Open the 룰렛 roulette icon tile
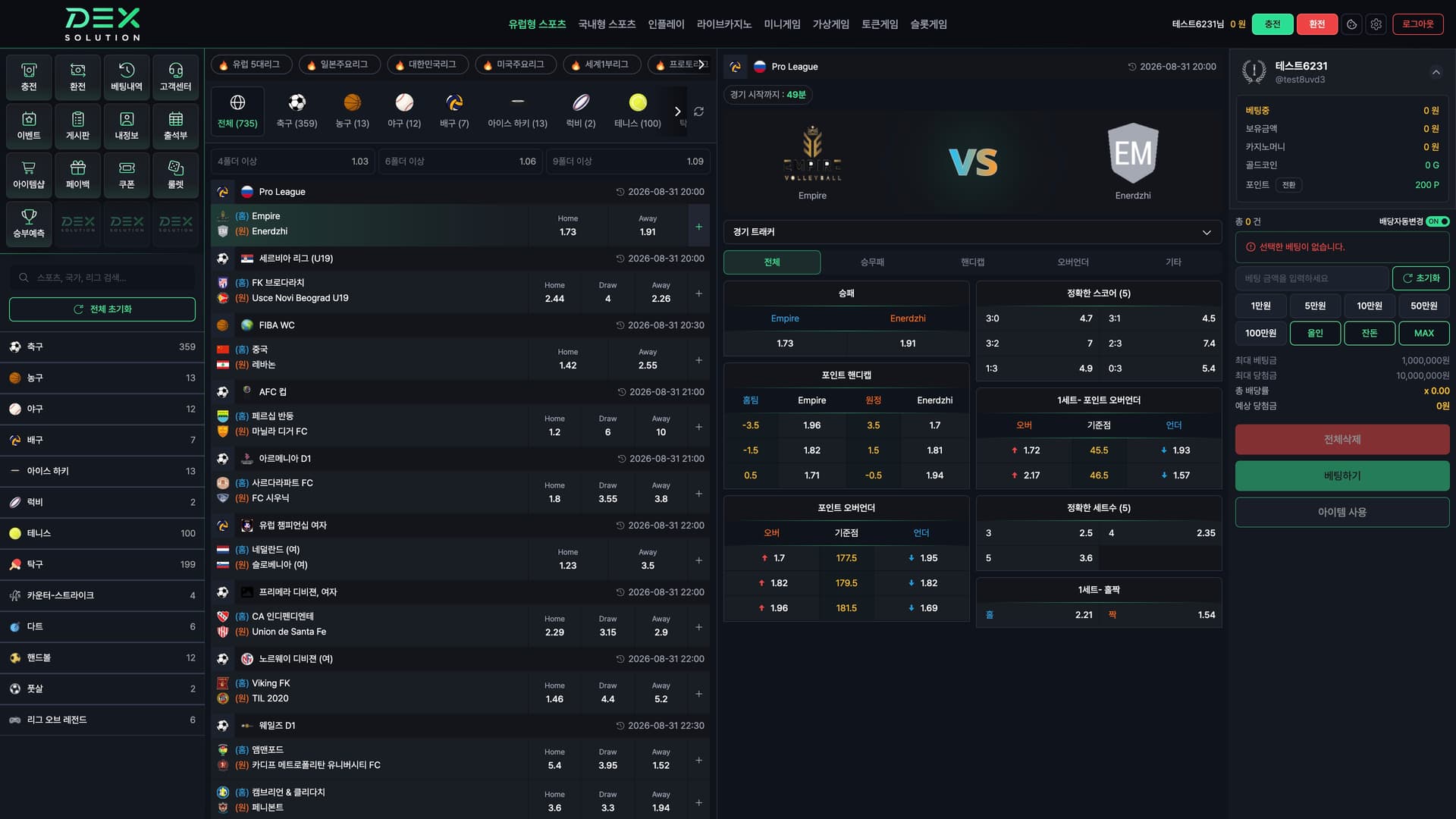The height and width of the screenshot is (819, 1456). [x=175, y=174]
